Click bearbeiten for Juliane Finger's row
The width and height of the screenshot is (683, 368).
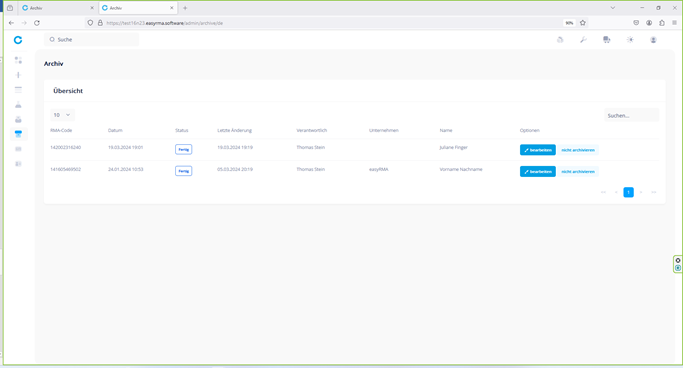(538, 150)
